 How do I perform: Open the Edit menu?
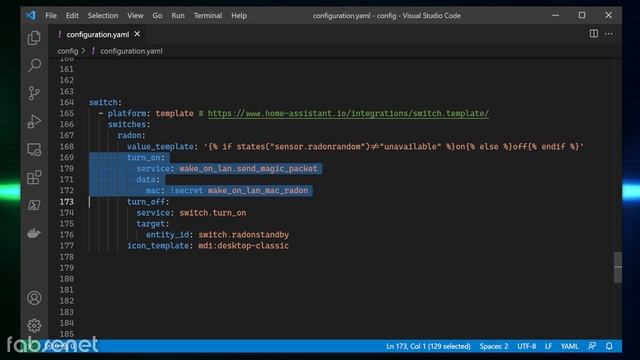[72, 16]
